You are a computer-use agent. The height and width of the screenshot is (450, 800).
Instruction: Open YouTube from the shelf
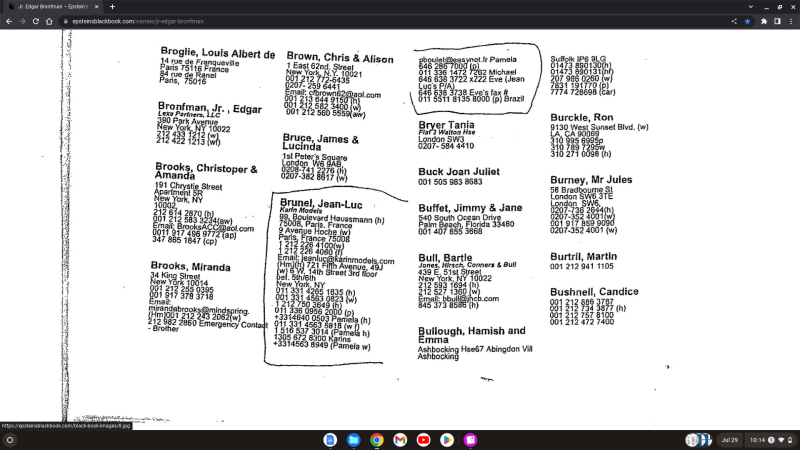pyautogui.click(x=423, y=440)
